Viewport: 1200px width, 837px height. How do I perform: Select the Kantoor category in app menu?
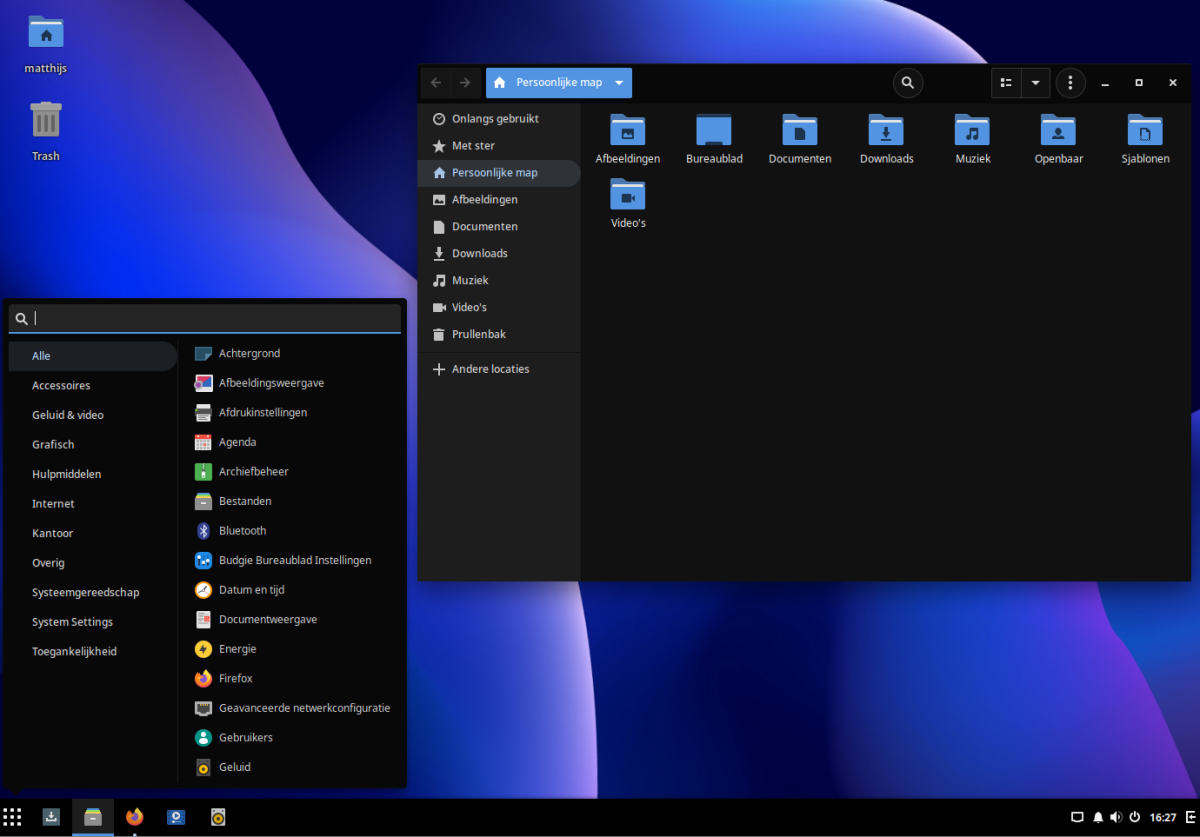point(53,534)
